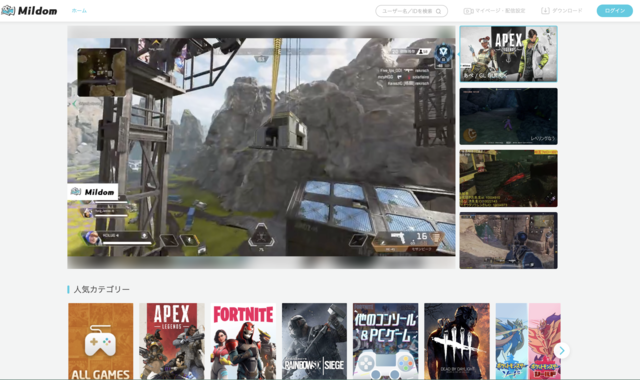The height and width of the screenshot is (380, 640).
Task: Click the download icon in header
Action: point(545,11)
